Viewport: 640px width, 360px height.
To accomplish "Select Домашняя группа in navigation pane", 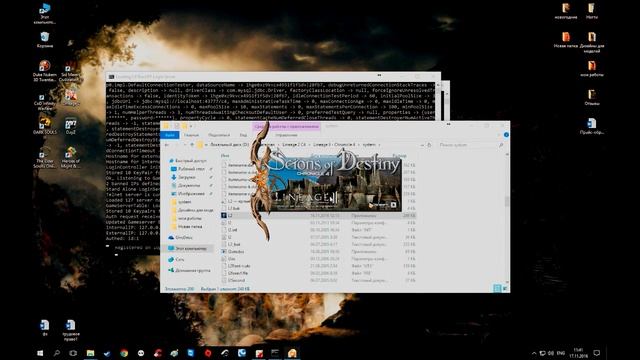I will [x=189, y=270].
